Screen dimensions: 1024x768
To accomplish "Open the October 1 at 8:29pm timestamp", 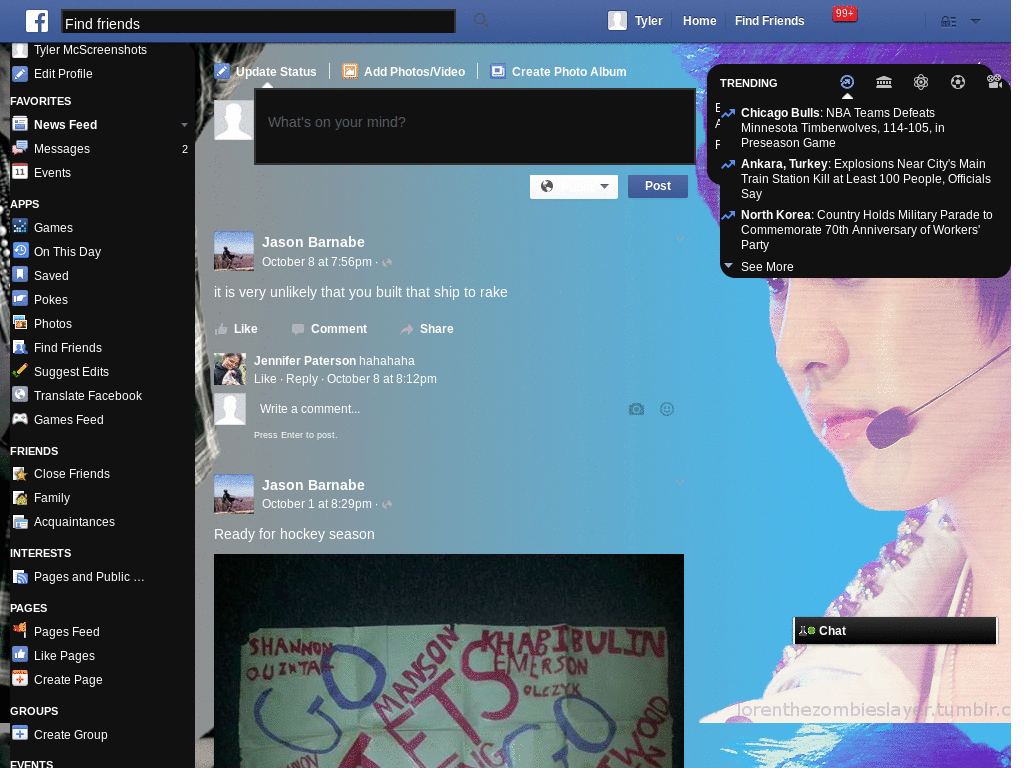I will (317, 504).
